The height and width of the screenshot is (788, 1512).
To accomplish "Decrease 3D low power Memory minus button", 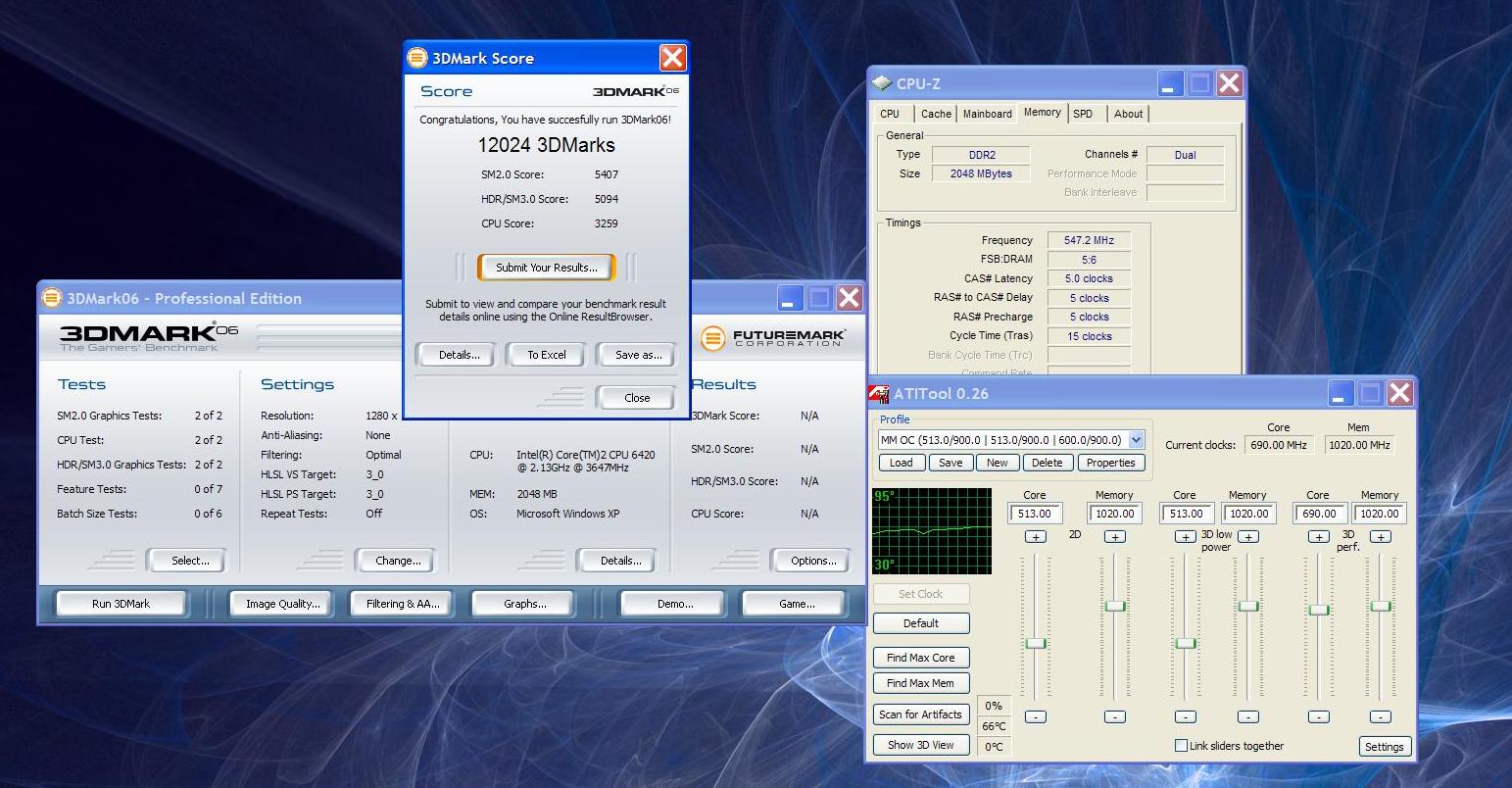I will tap(1247, 716).
